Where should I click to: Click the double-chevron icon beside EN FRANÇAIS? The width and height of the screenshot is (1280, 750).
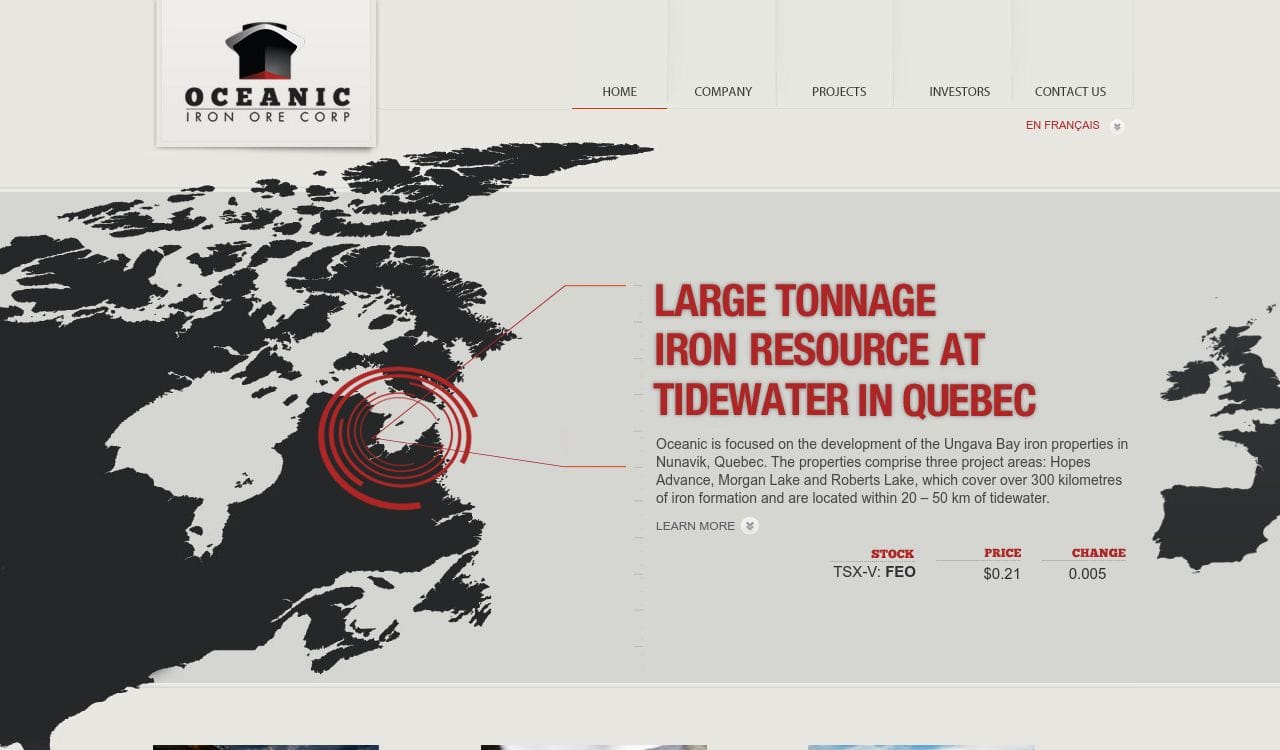point(1117,127)
